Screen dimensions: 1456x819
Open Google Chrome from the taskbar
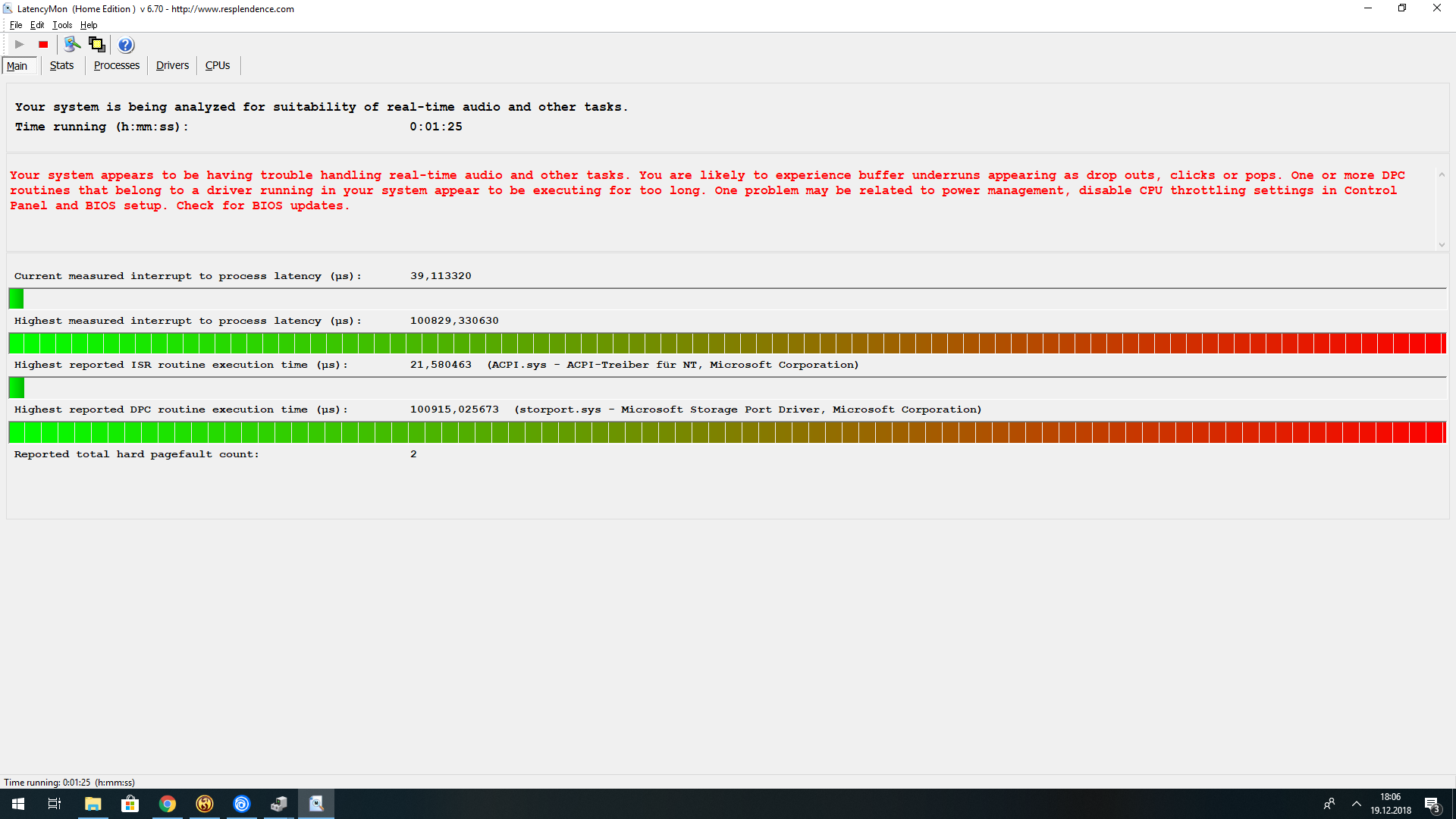[167, 804]
